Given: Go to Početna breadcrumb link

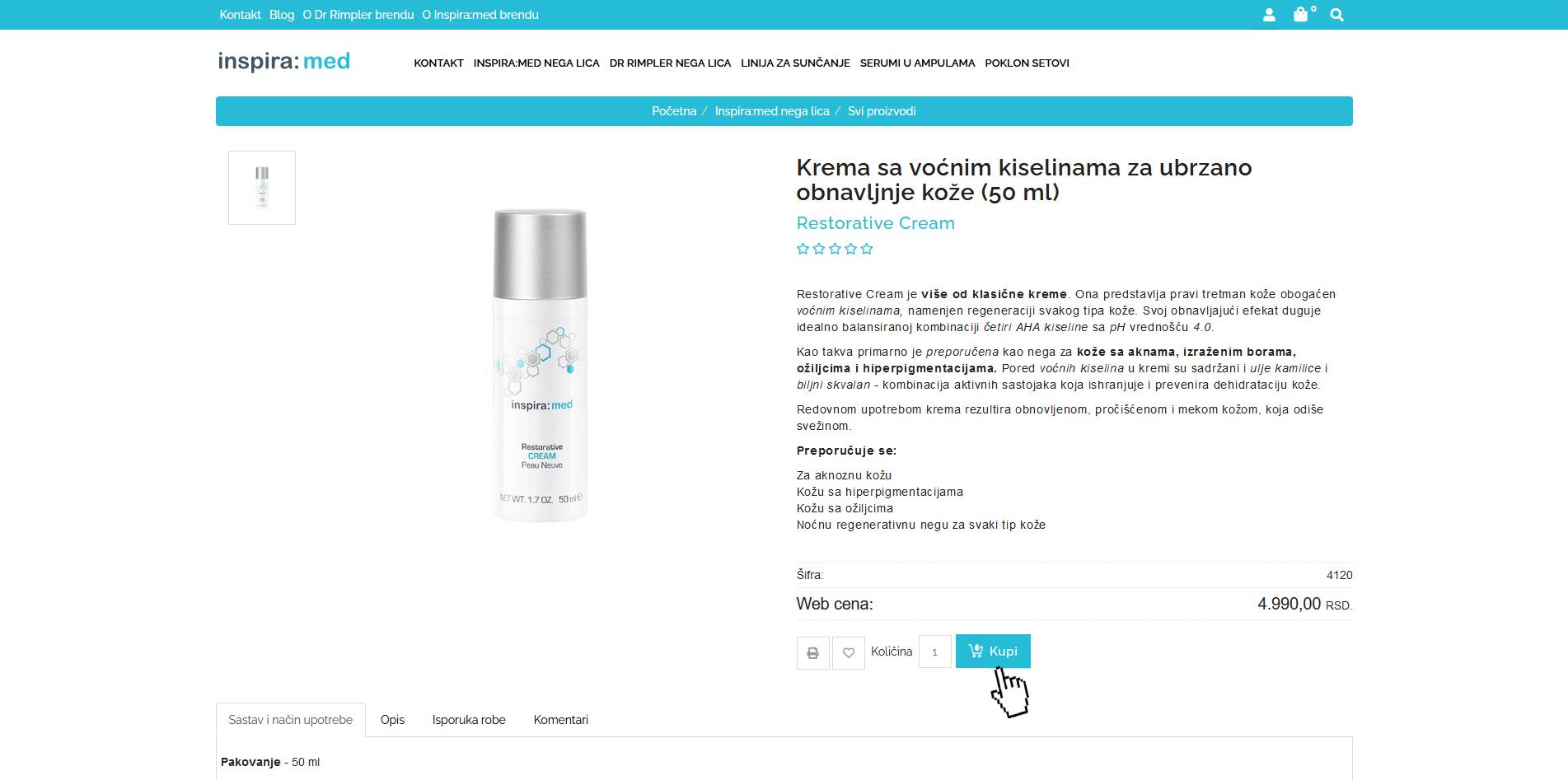Looking at the screenshot, I should click(674, 111).
